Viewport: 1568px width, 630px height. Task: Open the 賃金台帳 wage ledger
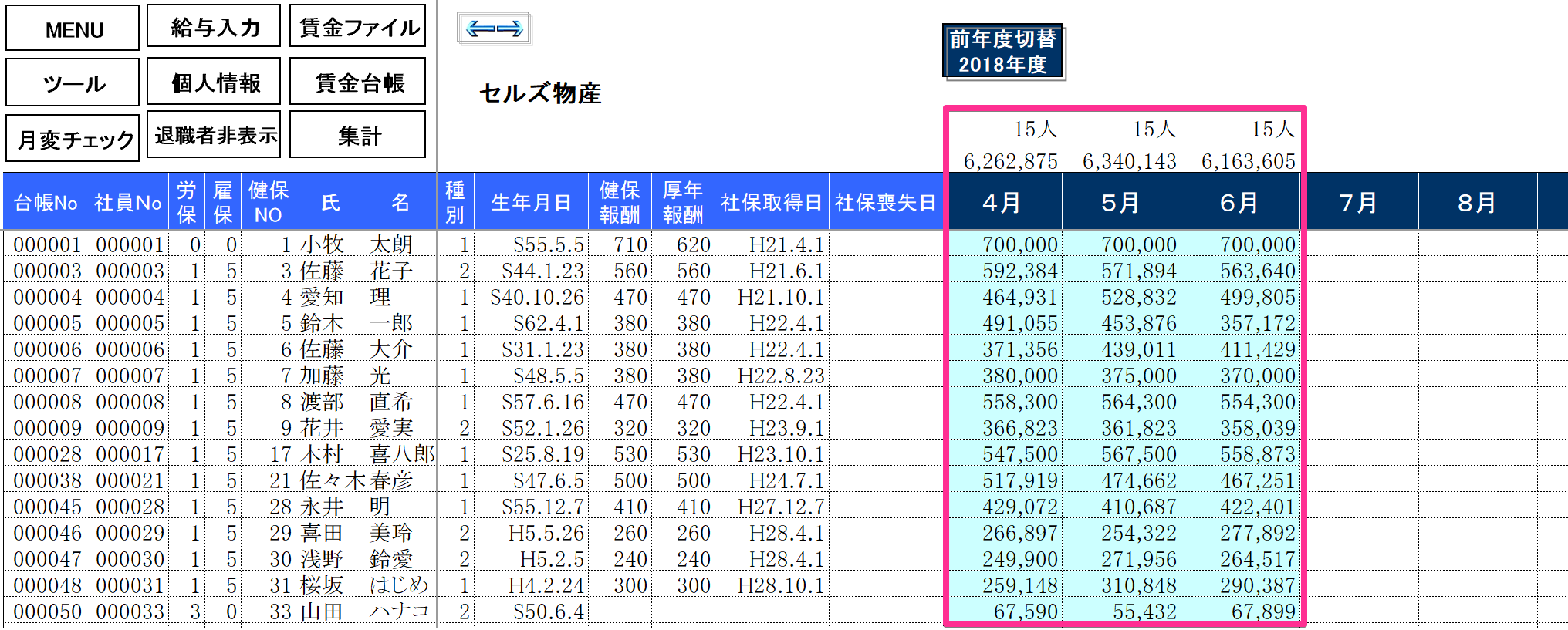point(358,83)
